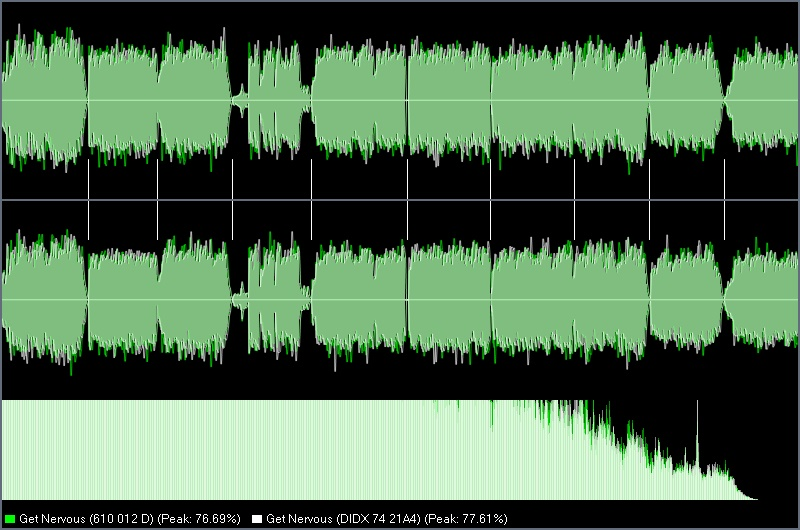Click the lower channel waveform display
800x530 pixels.
click(x=400, y=300)
